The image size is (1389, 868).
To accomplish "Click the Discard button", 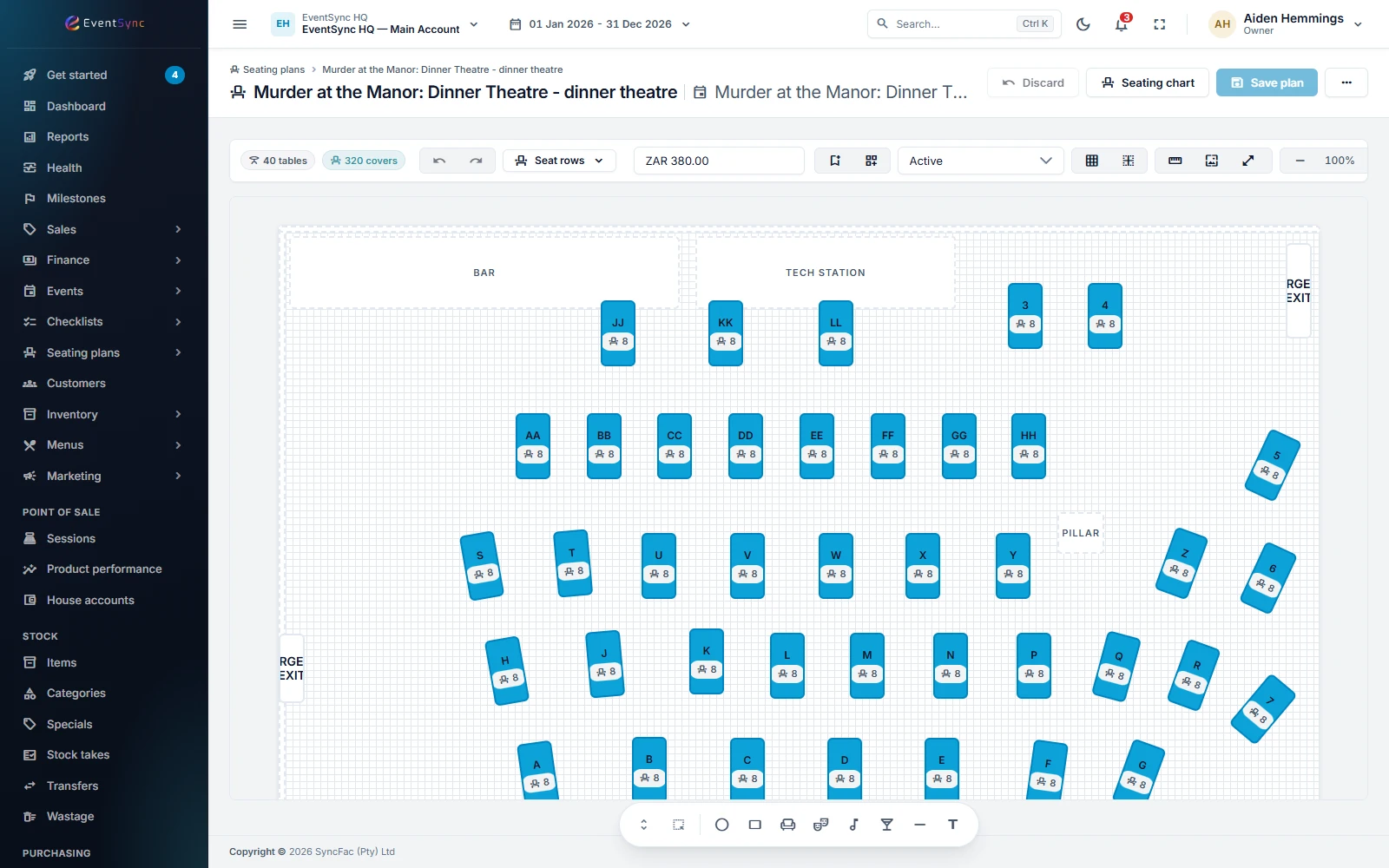I will (1033, 82).
